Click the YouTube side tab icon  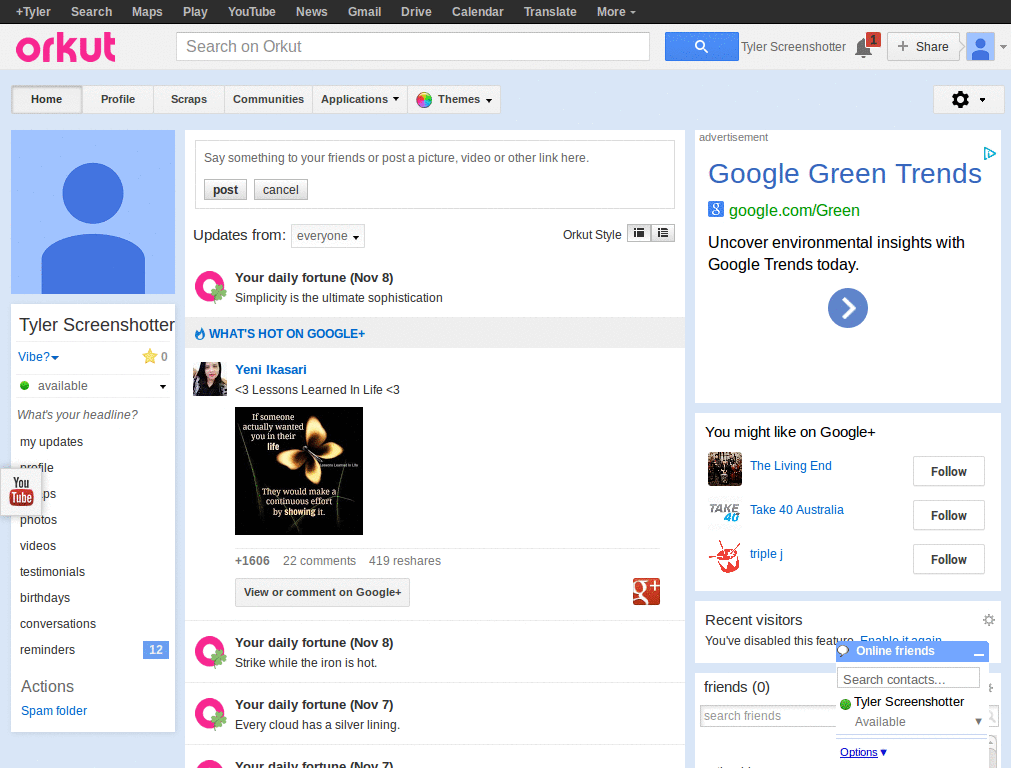(22, 491)
